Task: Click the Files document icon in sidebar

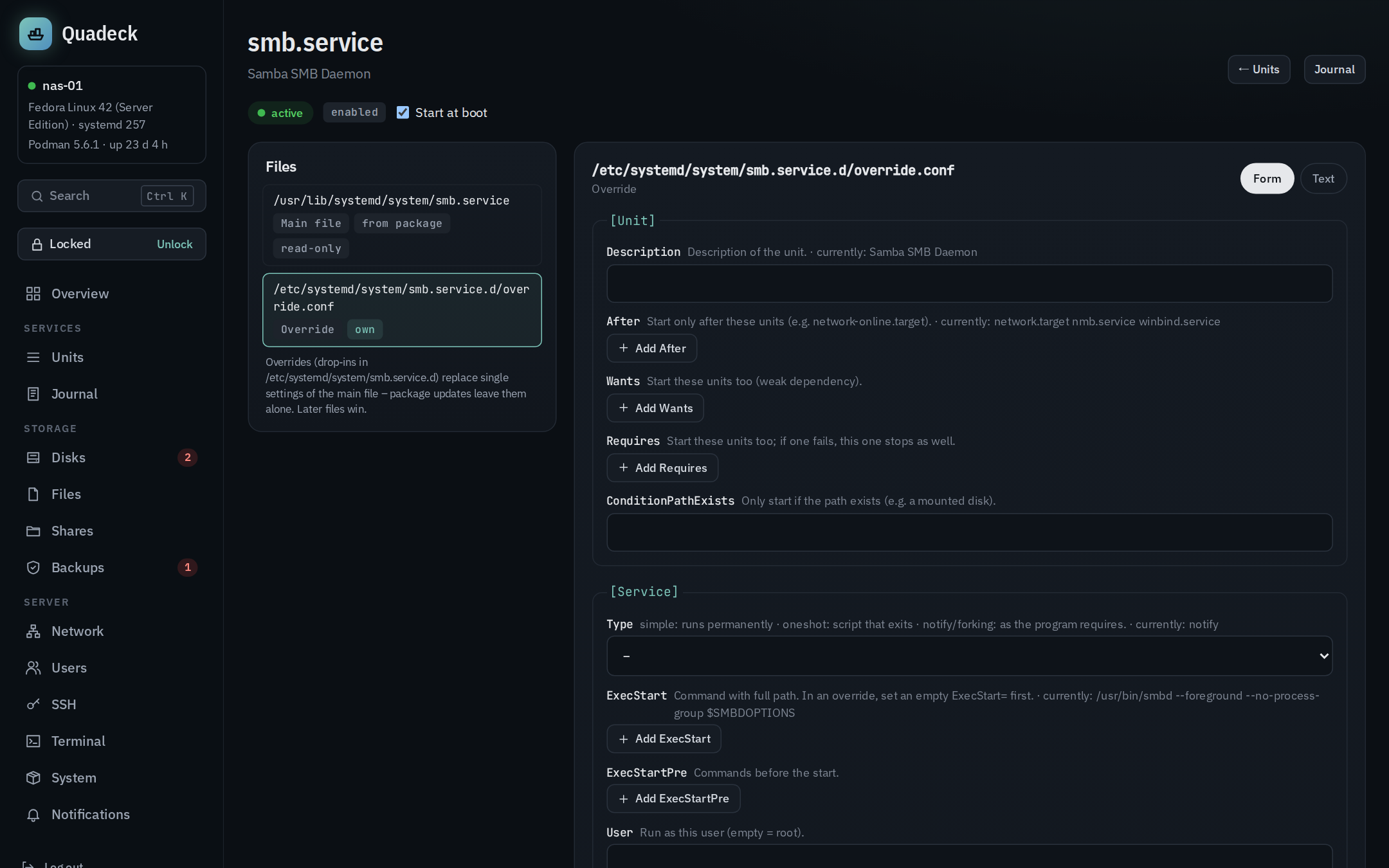Action: [x=33, y=494]
